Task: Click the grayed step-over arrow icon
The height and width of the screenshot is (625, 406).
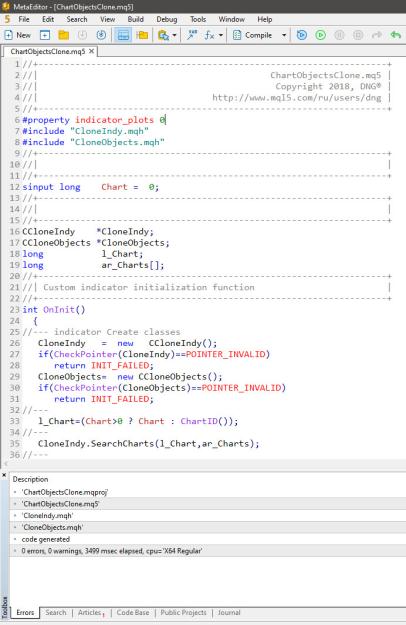Action: coord(377,35)
